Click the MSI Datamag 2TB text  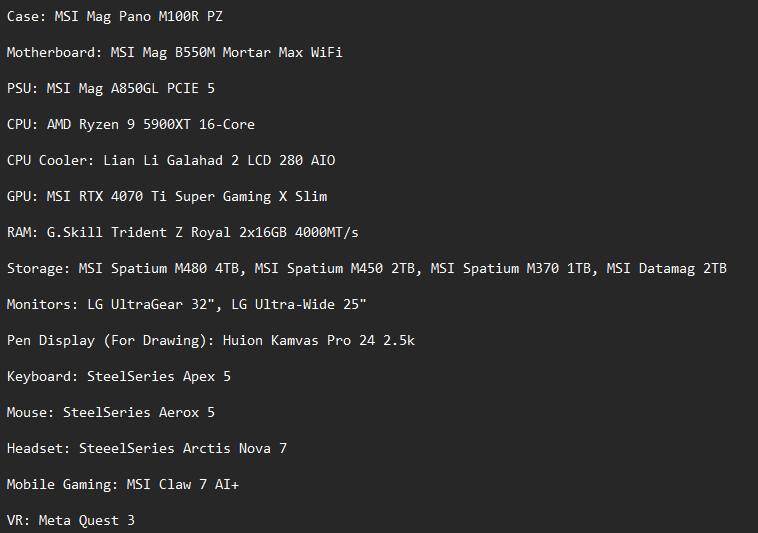coord(666,268)
